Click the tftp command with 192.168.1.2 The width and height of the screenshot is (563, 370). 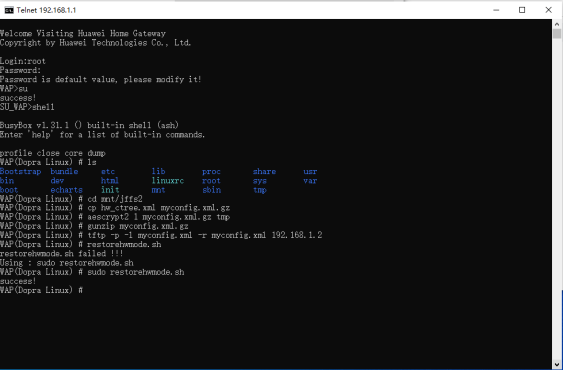pos(161,235)
